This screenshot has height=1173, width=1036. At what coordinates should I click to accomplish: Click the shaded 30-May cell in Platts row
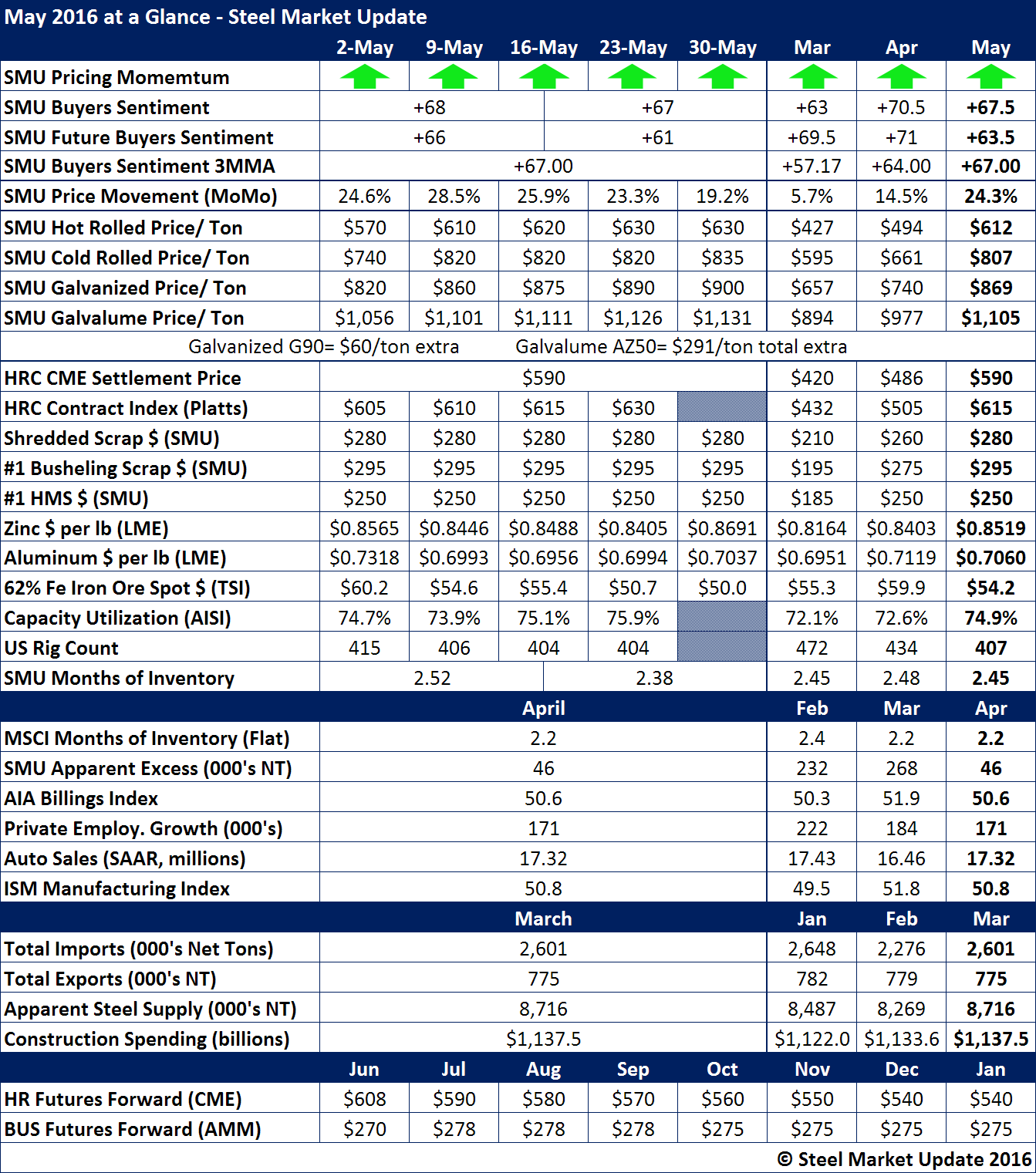pyautogui.click(x=722, y=407)
